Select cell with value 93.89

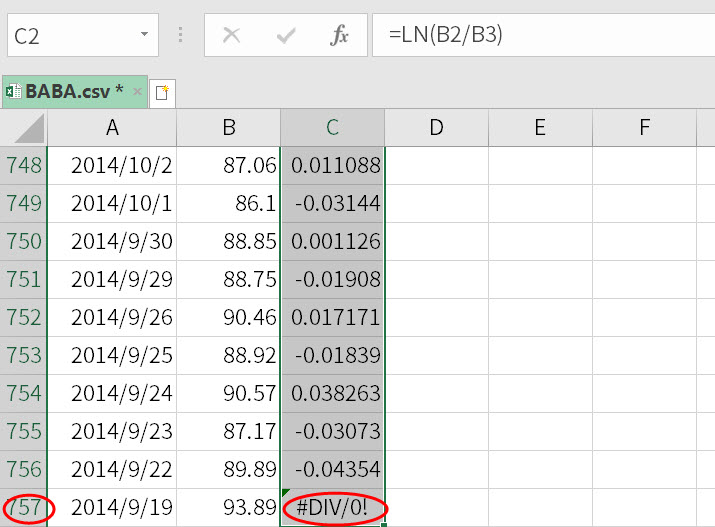(x=228, y=507)
